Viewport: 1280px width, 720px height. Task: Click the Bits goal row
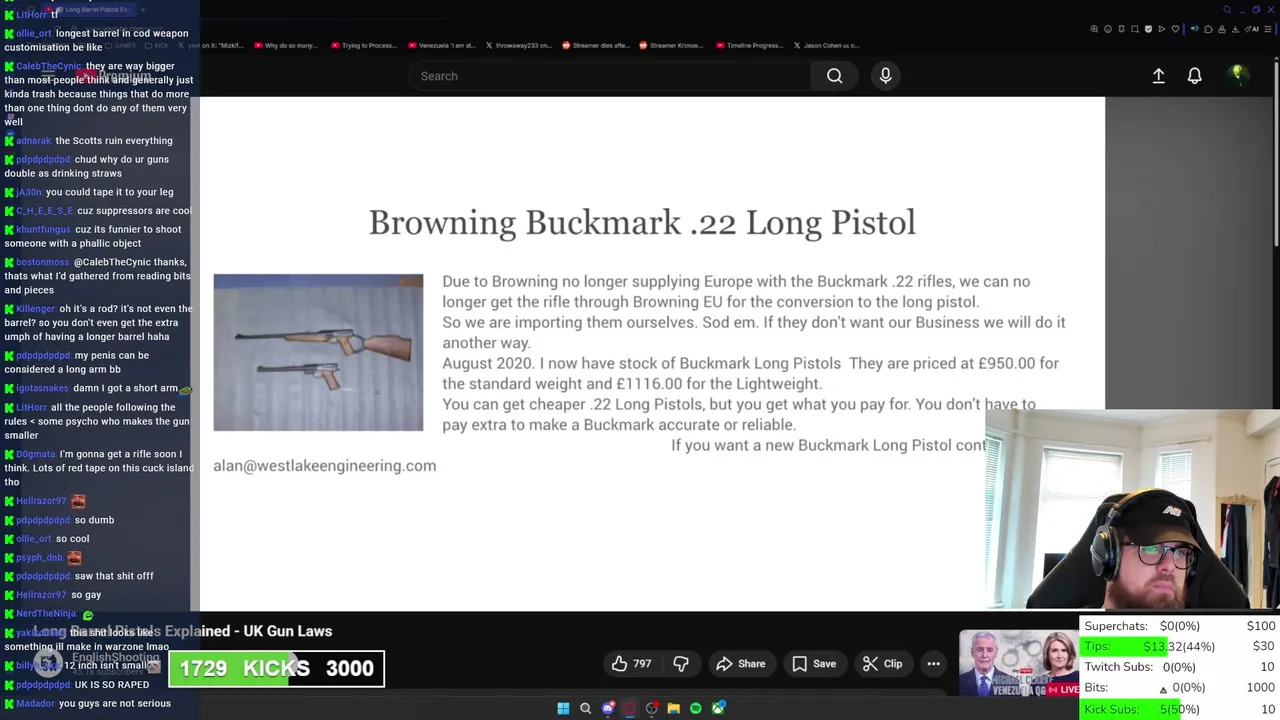pos(1180,688)
